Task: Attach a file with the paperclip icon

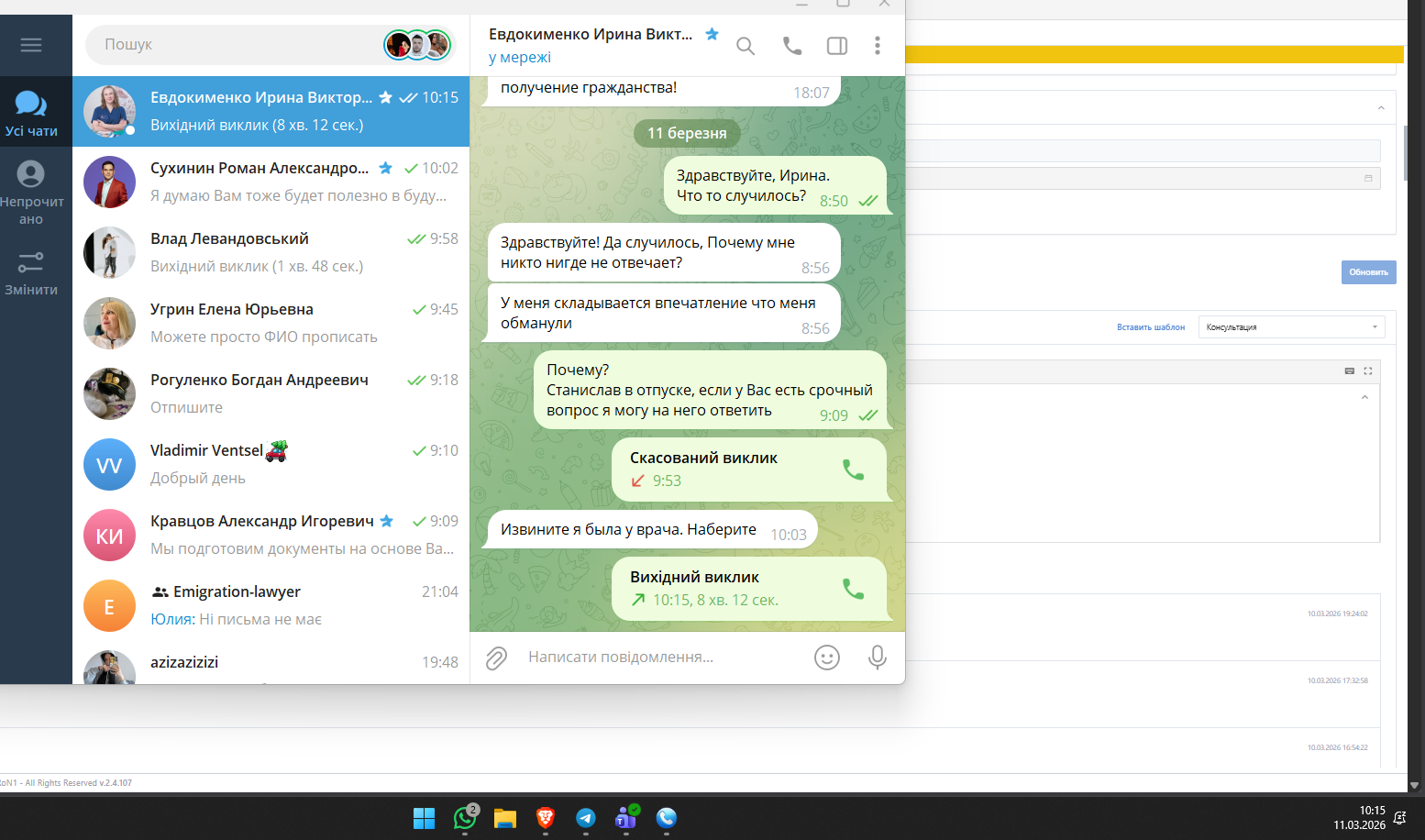Action: [496, 658]
